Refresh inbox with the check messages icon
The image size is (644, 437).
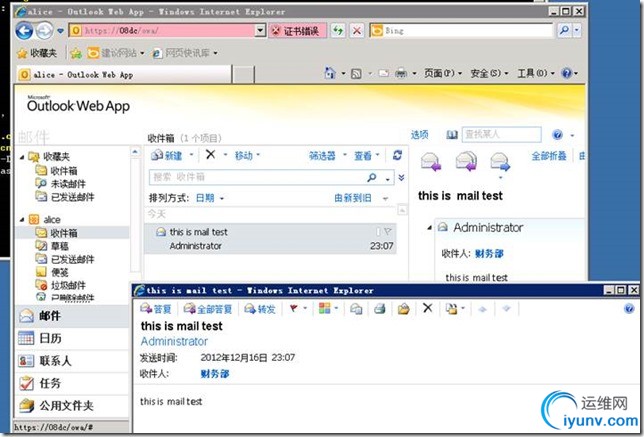click(397, 155)
